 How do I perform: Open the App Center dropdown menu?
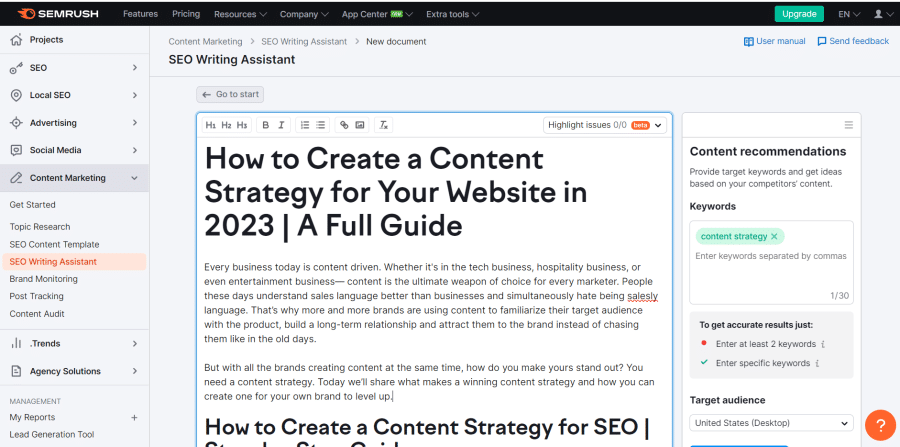click(377, 14)
